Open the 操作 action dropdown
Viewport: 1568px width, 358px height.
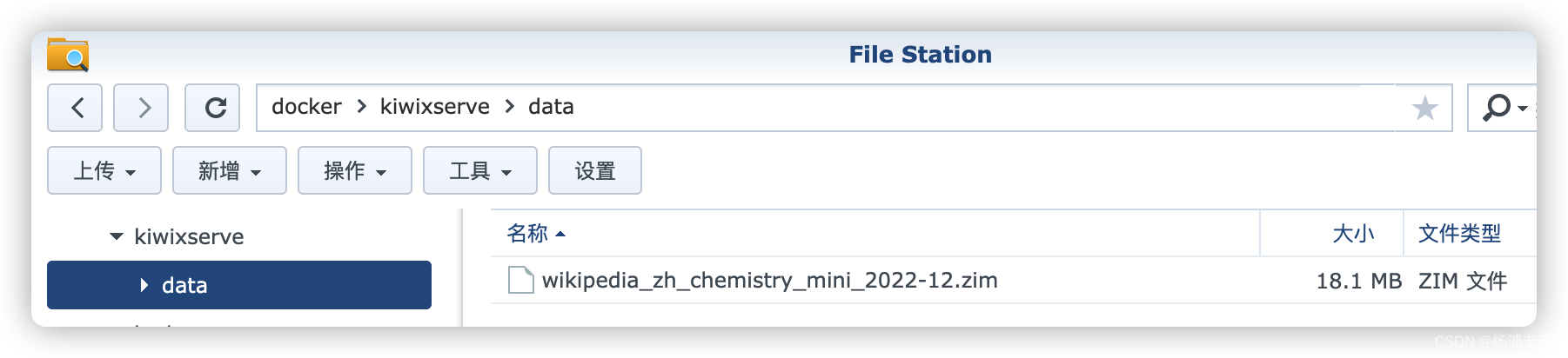pyautogui.click(x=355, y=170)
